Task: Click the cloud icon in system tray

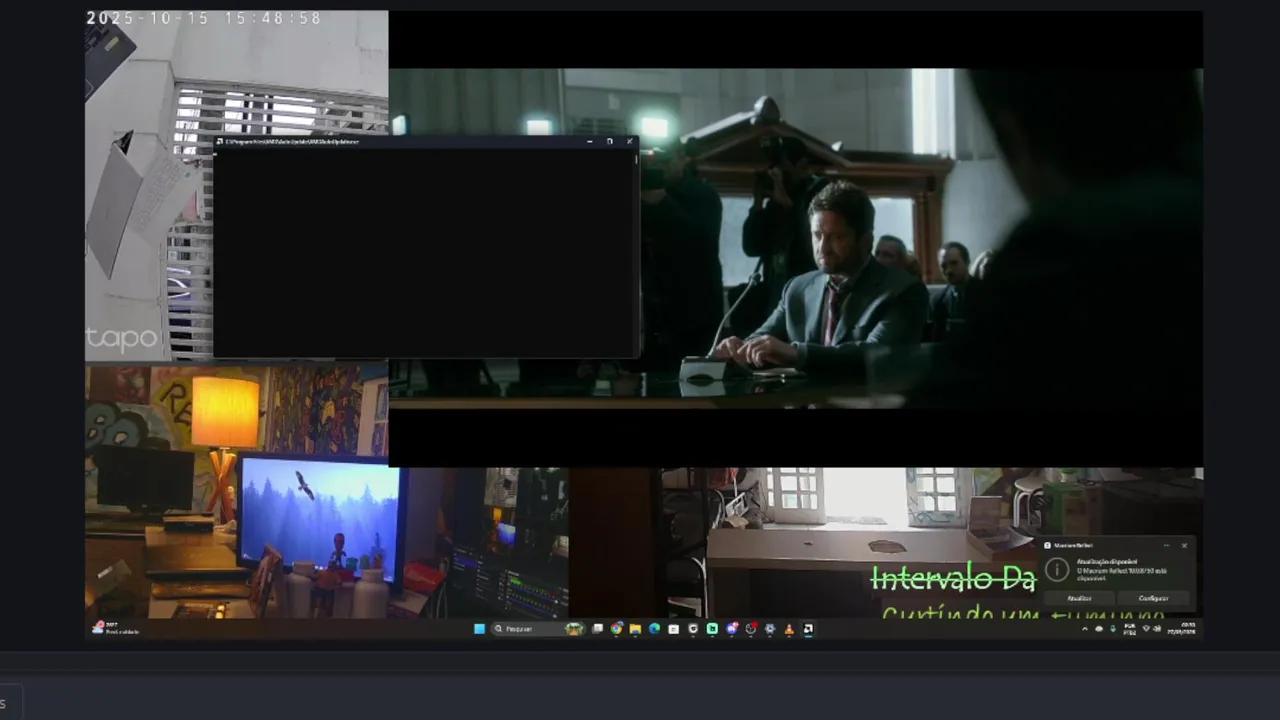Action: (1099, 629)
